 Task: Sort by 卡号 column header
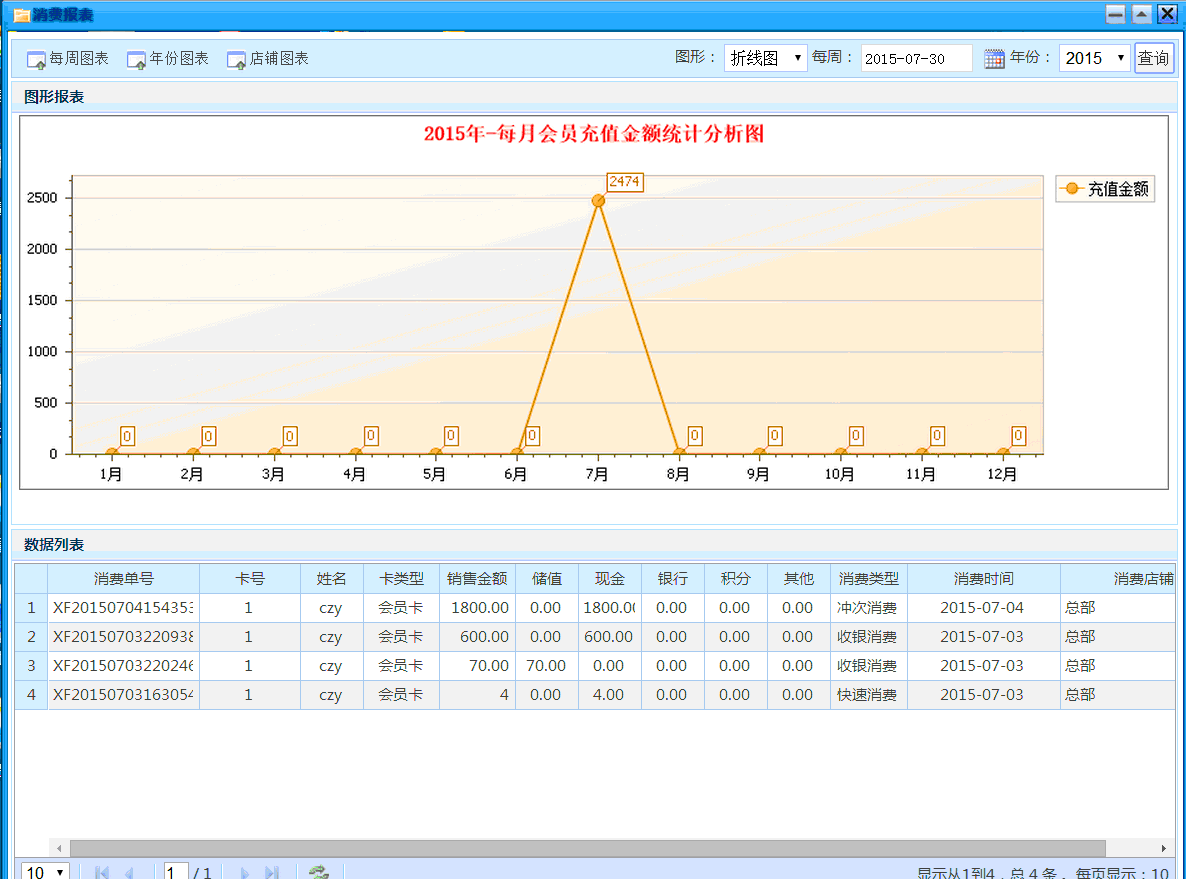click(250, 579)
